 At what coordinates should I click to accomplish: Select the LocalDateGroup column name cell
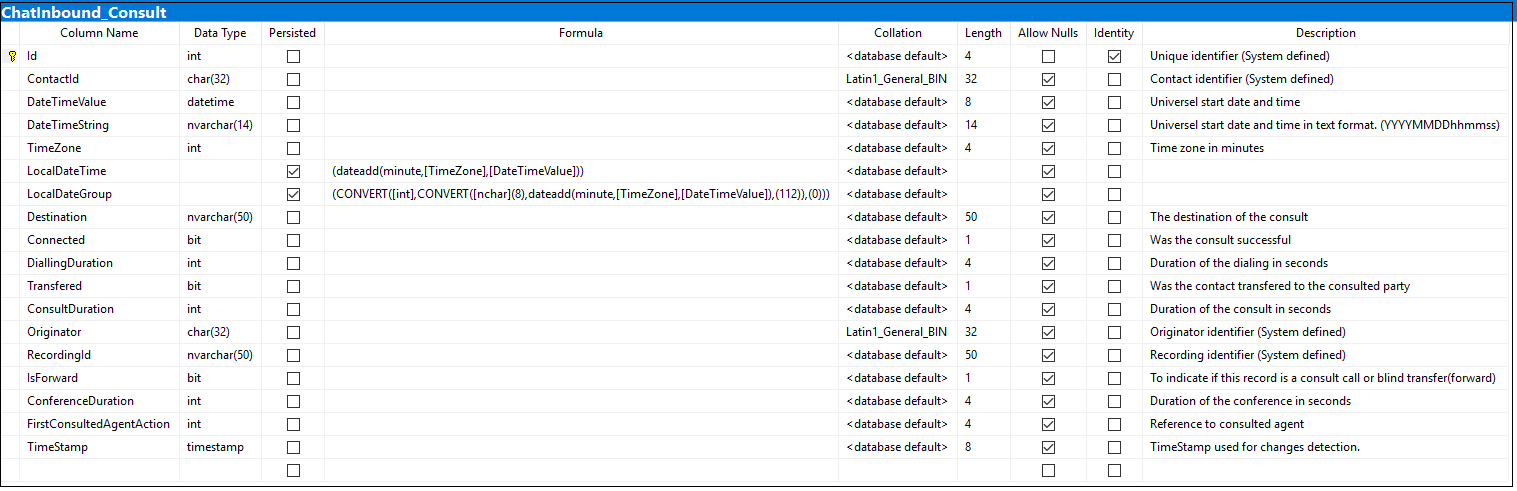coord(100,194)
